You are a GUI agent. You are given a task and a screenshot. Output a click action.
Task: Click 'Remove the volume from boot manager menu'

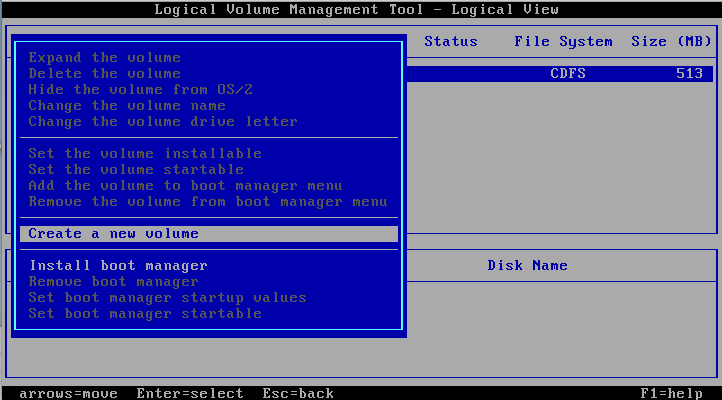click(207, 202)
